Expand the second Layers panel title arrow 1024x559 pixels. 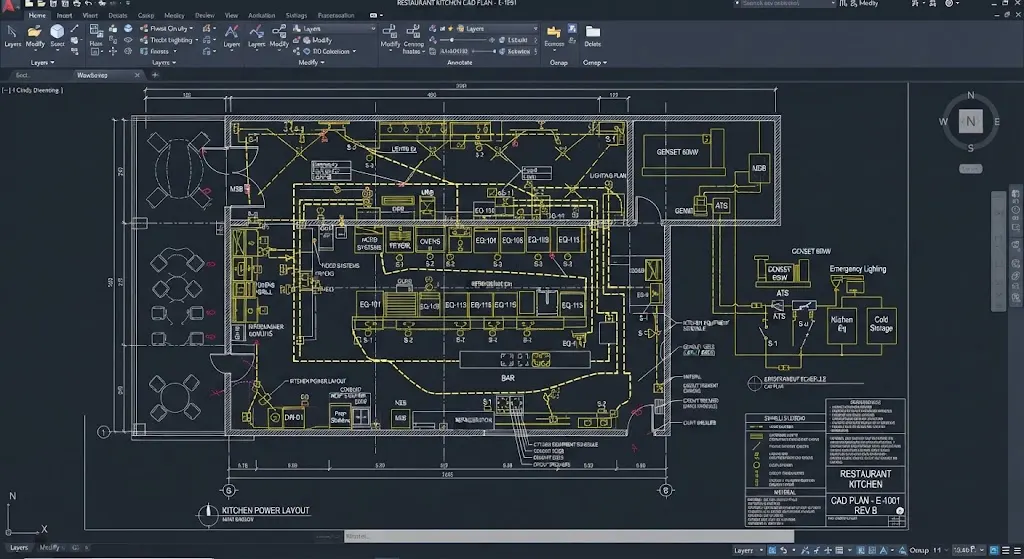[174, 63]
